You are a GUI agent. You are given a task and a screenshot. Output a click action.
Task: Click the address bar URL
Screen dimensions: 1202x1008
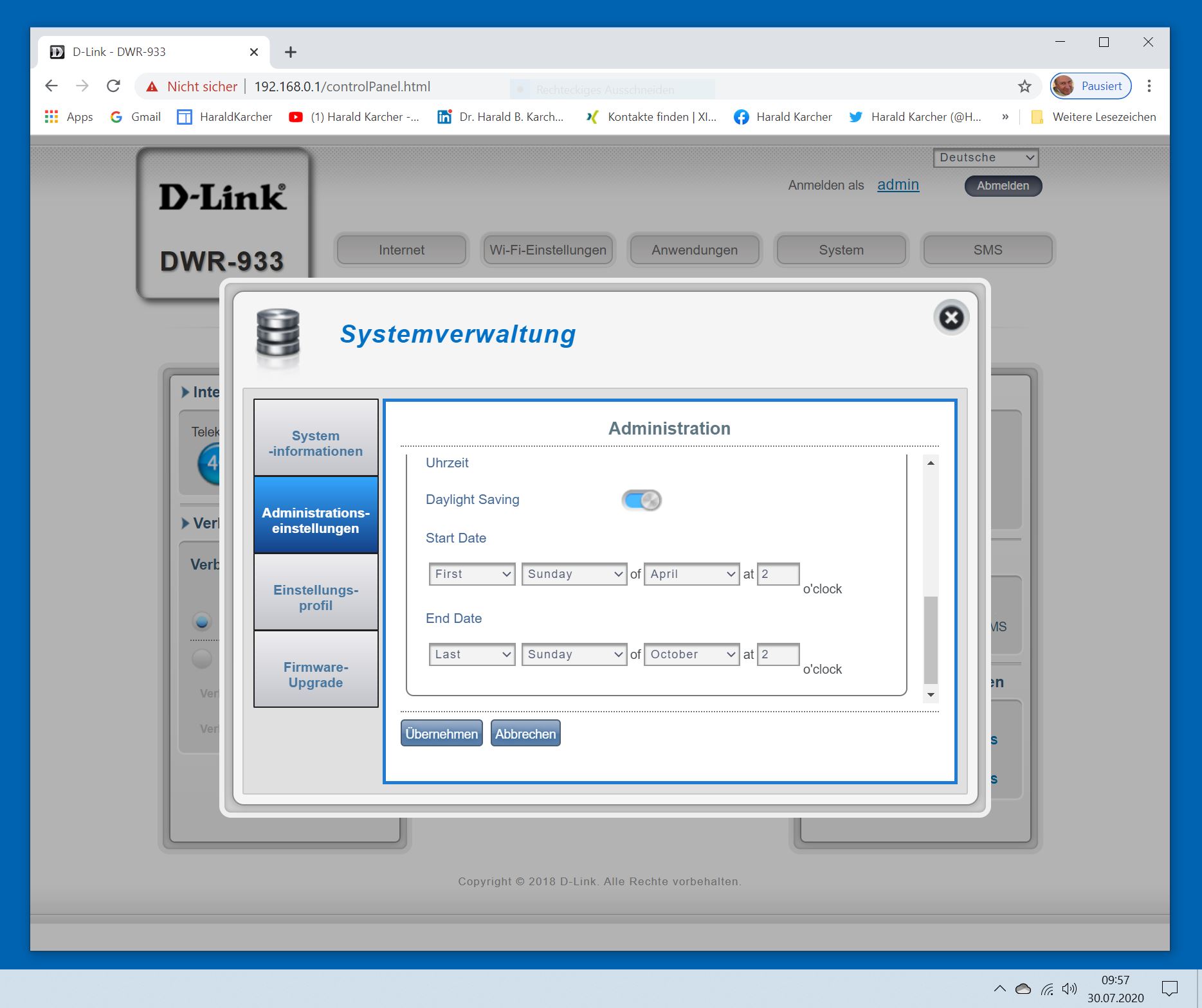coord(342,87)
